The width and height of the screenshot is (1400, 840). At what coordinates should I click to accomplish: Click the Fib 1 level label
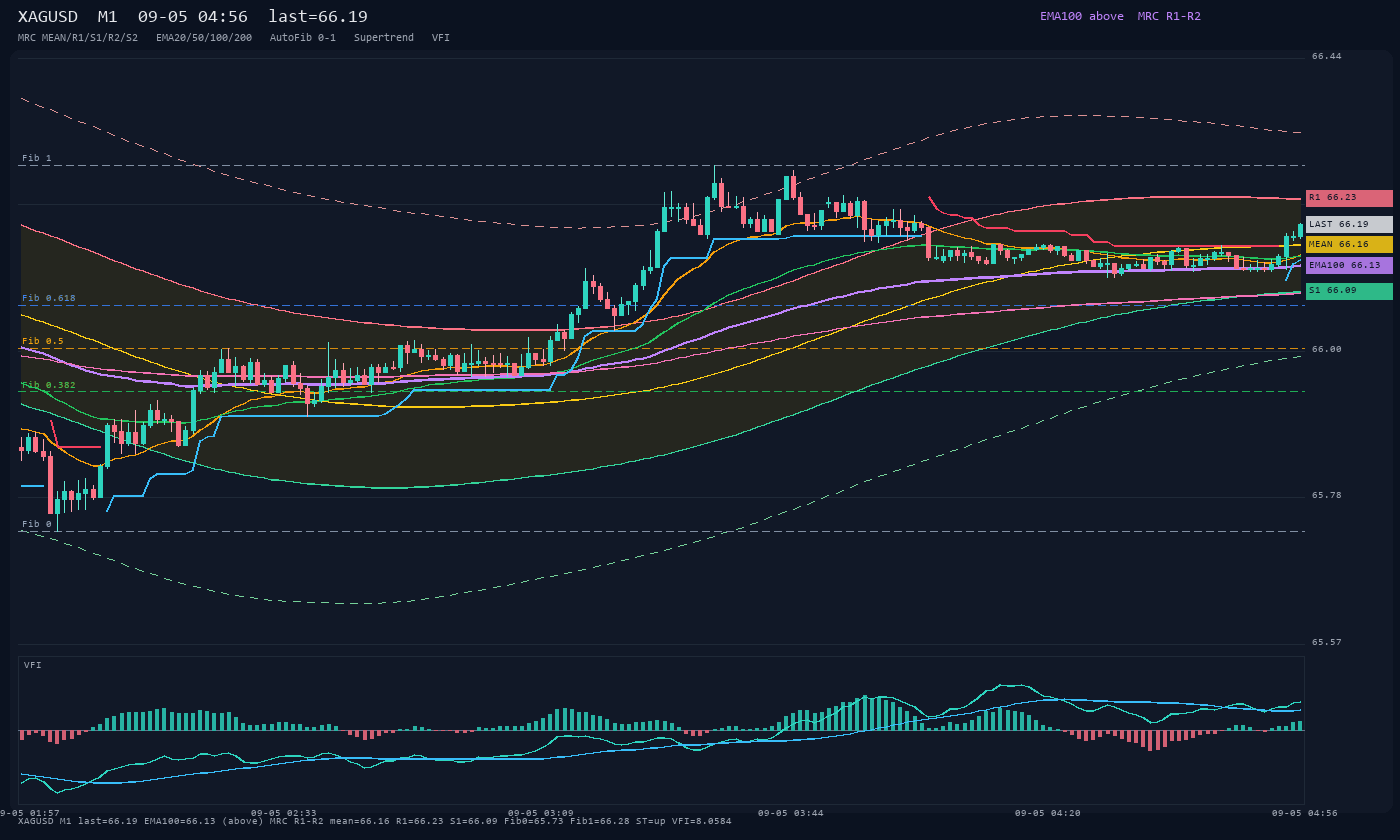pyautogui.click(x=37, y=158)
